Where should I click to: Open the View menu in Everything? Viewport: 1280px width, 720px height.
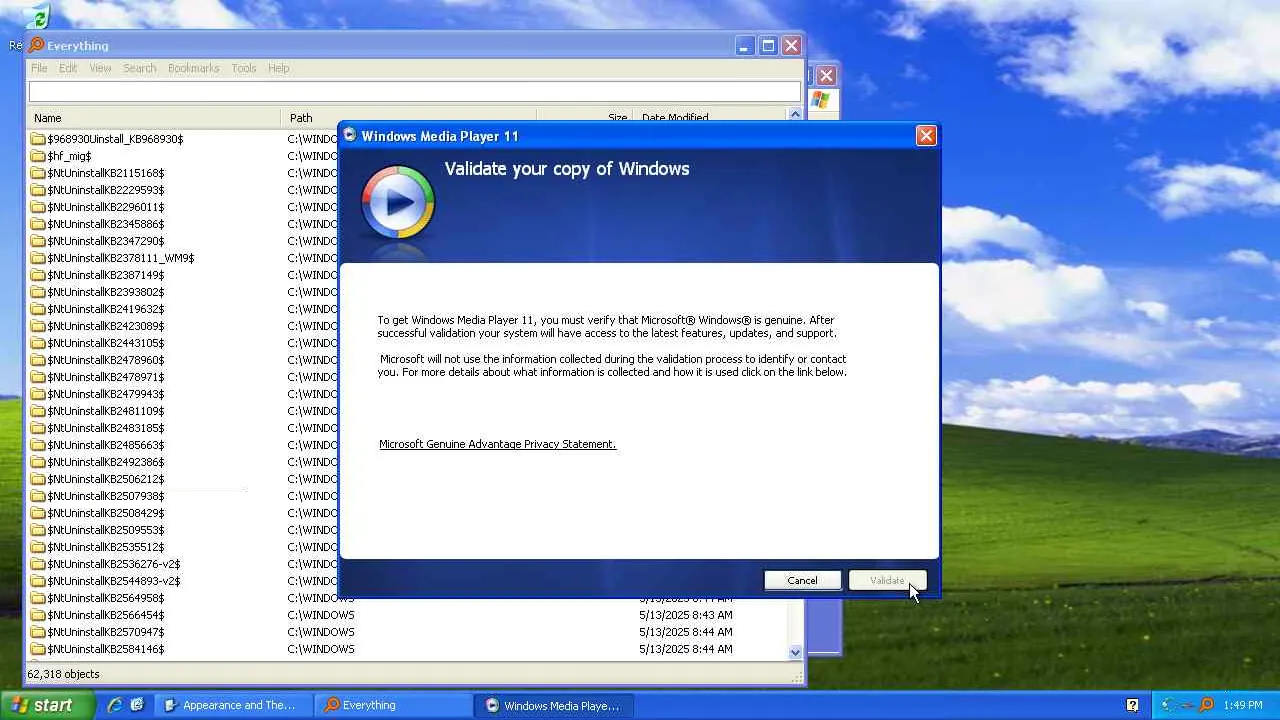100,68
